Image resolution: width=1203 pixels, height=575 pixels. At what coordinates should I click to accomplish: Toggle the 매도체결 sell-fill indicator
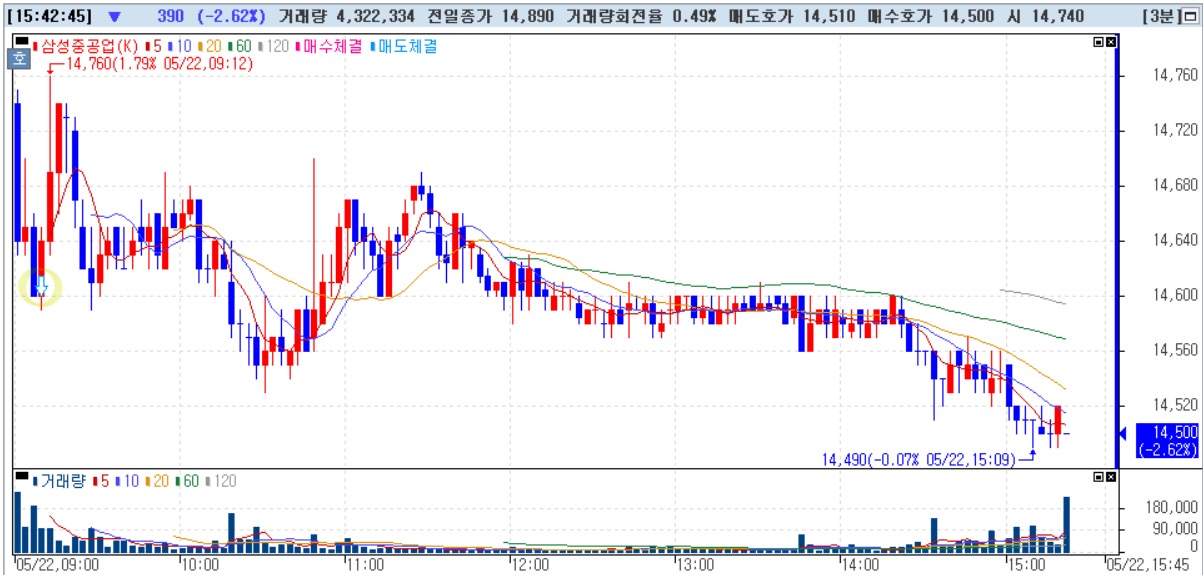(x=403, y=46)
